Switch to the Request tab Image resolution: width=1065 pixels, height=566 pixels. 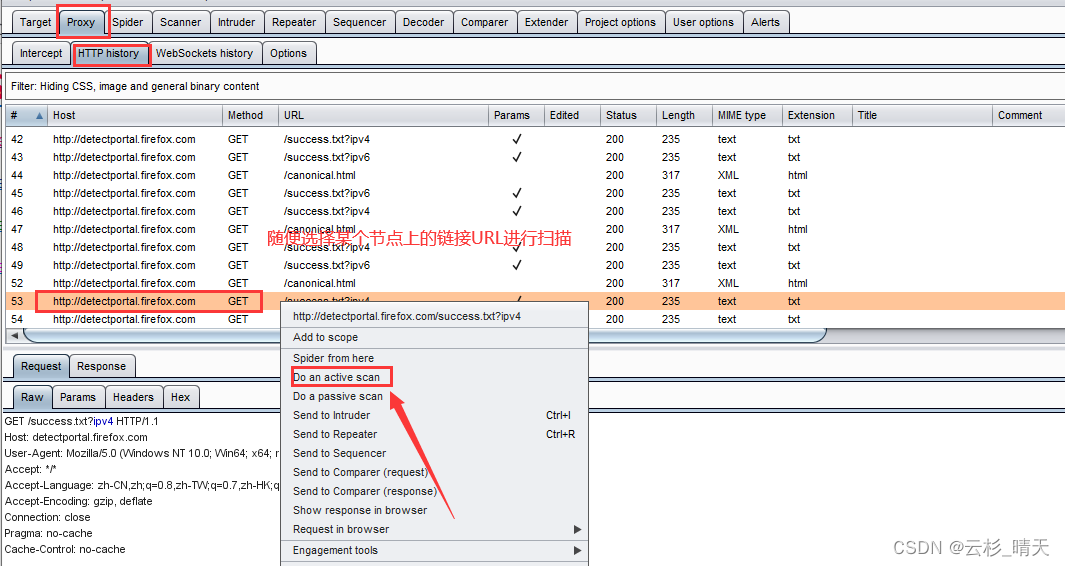(41, 366)
